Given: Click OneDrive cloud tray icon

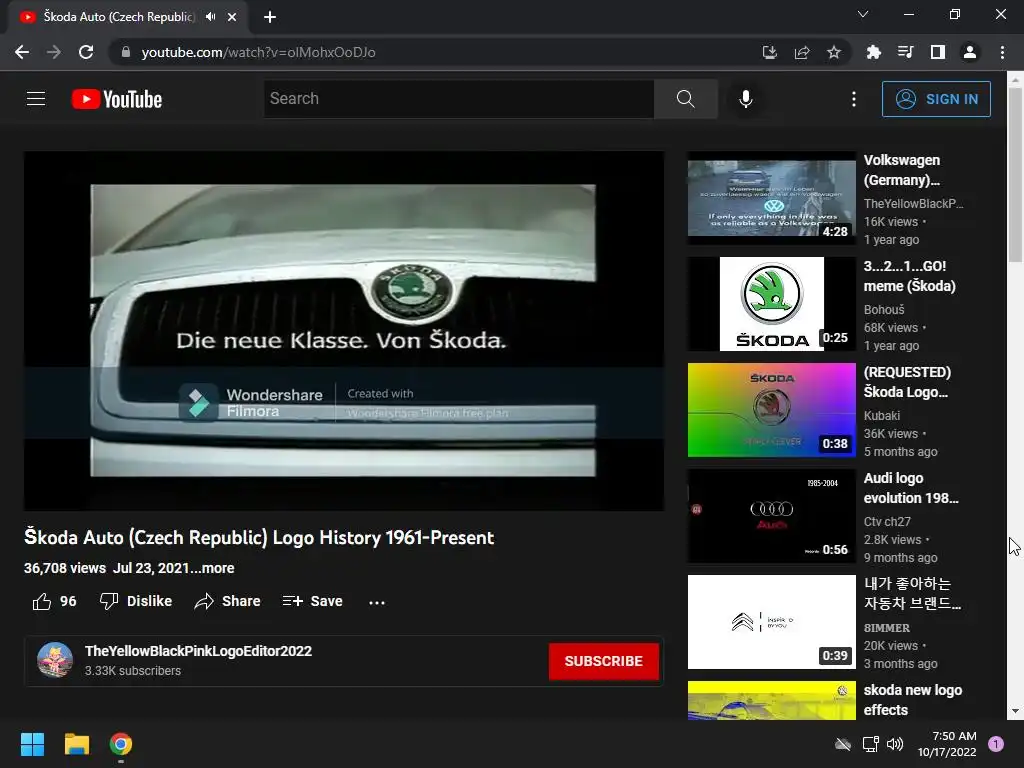Looking at the screenshot, I should tap(843, 744).
